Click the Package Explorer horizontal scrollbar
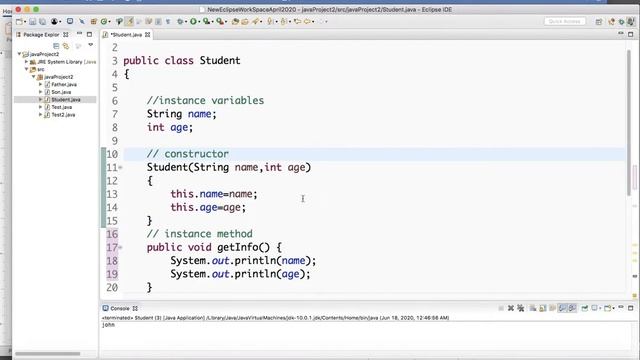This screenshot has height=360, width=640. [x=47, y=353]
